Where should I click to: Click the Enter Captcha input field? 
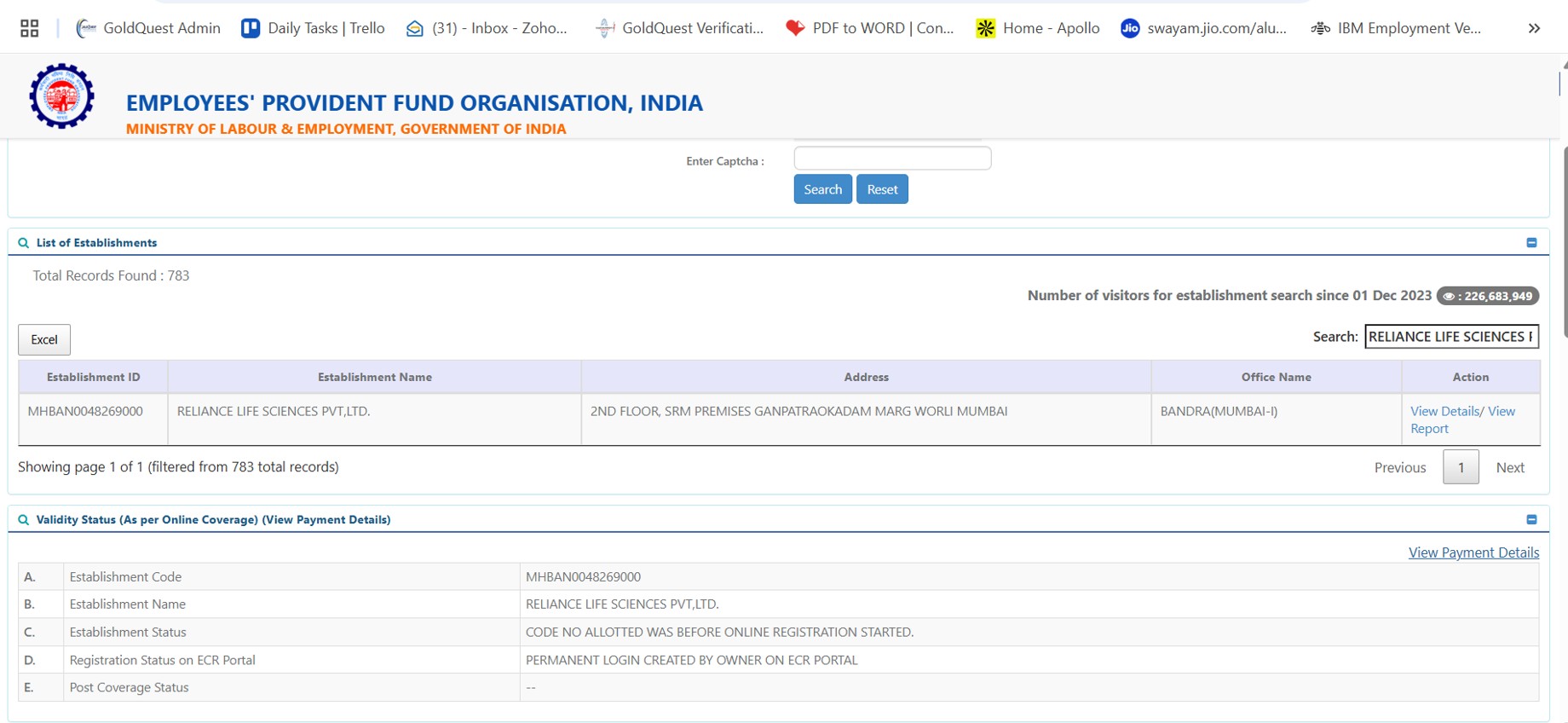pyautogui.click(x=892, y=159)
